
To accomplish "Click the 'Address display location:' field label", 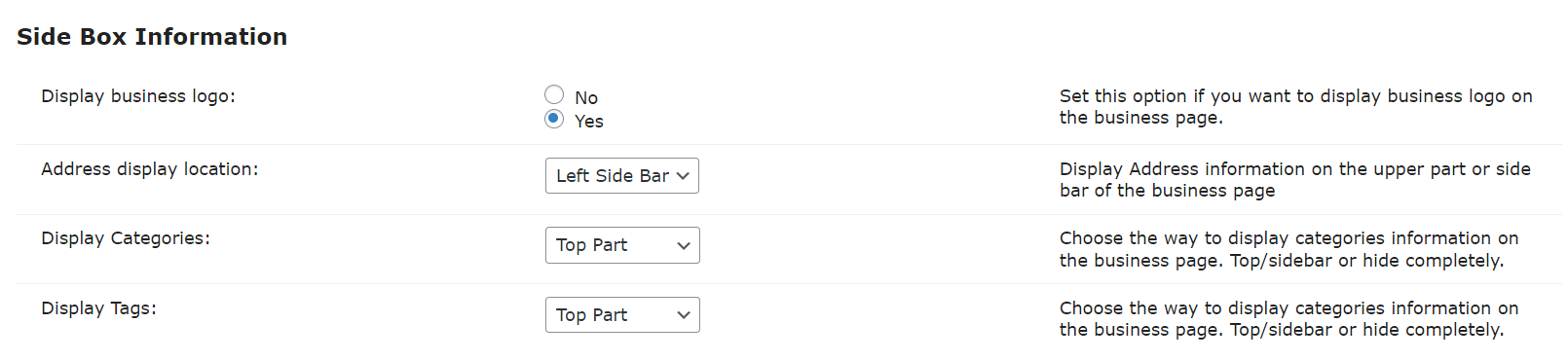I will click(150, 169).
